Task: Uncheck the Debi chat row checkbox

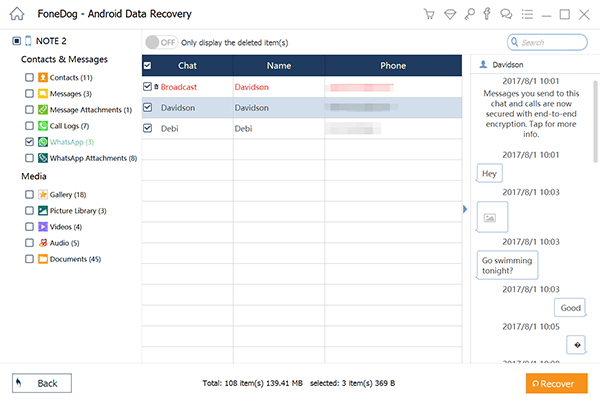Action: 147,128
